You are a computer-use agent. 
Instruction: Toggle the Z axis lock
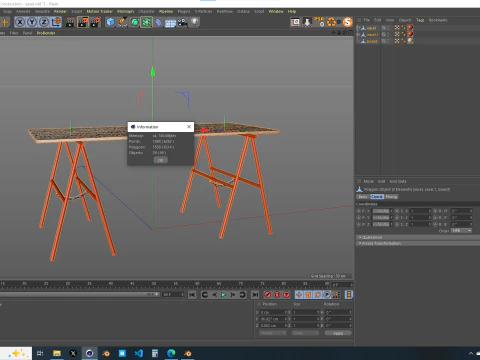click(x=44, y=22)
